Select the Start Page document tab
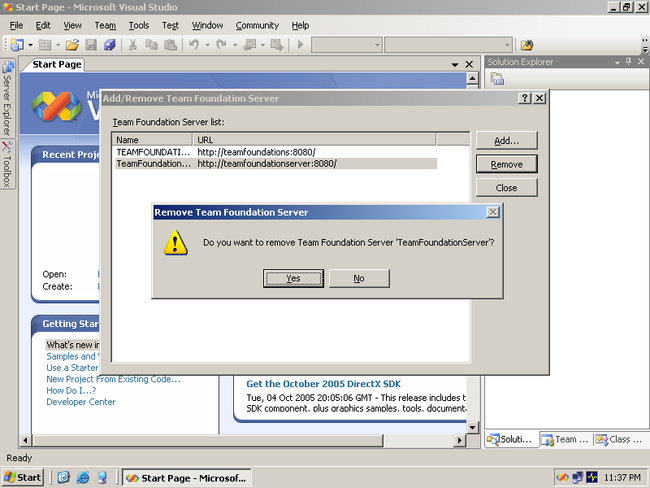The image size is (650, 488). pos(57,64)
